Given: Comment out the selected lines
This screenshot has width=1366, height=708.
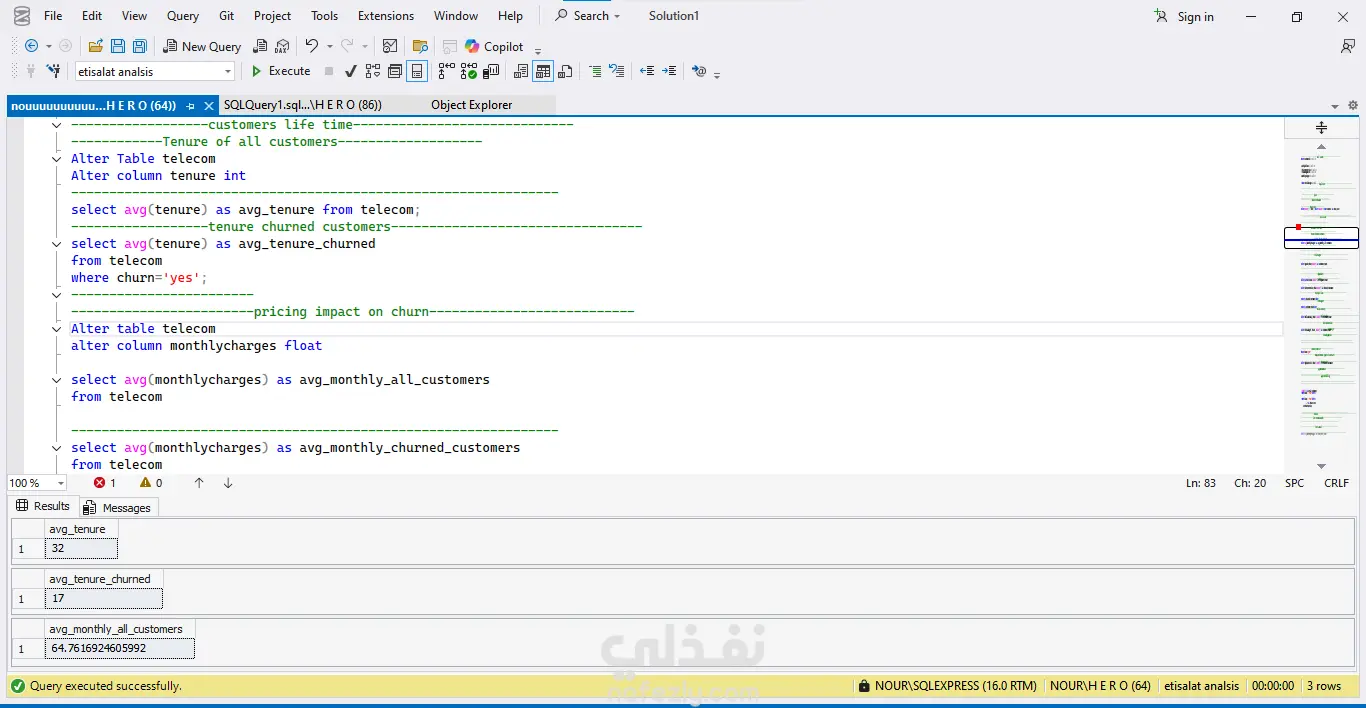Looking at the screenshot, I should click(x=595, y=71).
